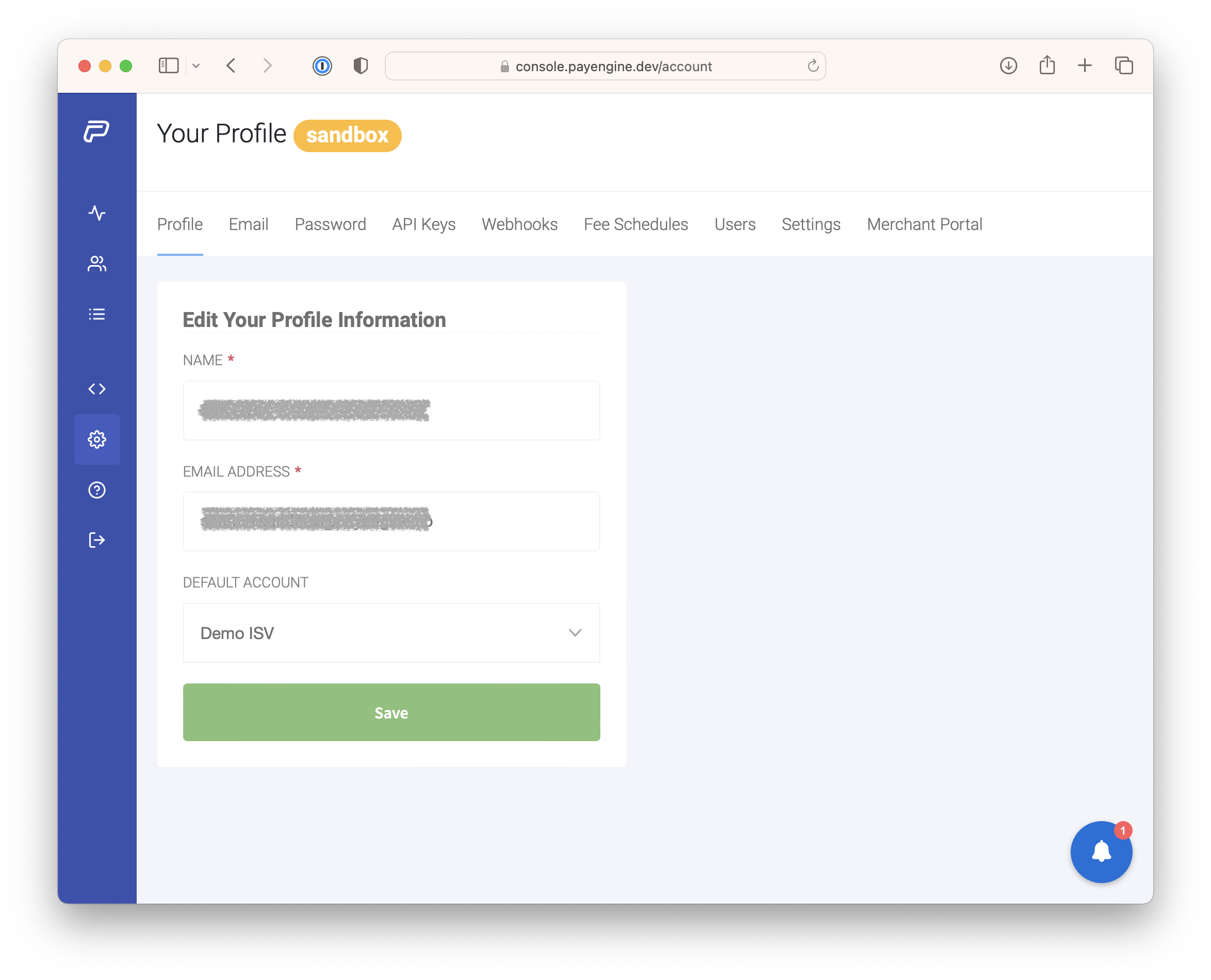Open the list sidebar icon
This screenshot has height=980, width=1211.
(x=96, y=315)
